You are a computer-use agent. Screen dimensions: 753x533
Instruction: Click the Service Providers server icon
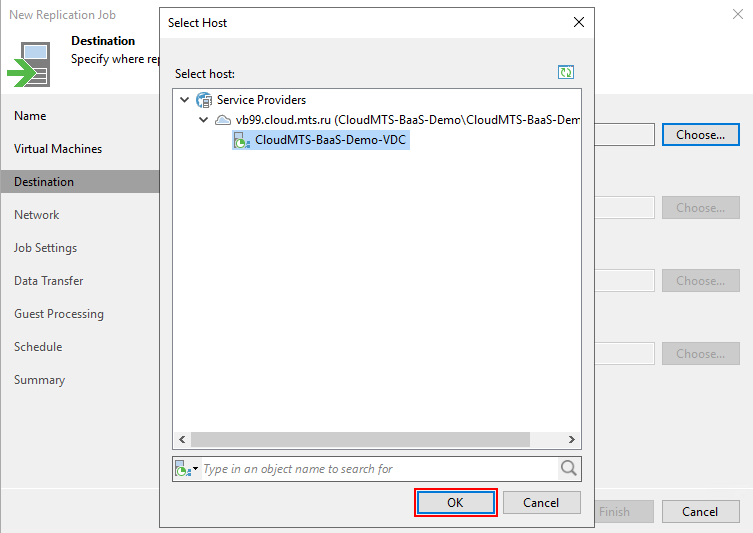click(x=204, y=100)
